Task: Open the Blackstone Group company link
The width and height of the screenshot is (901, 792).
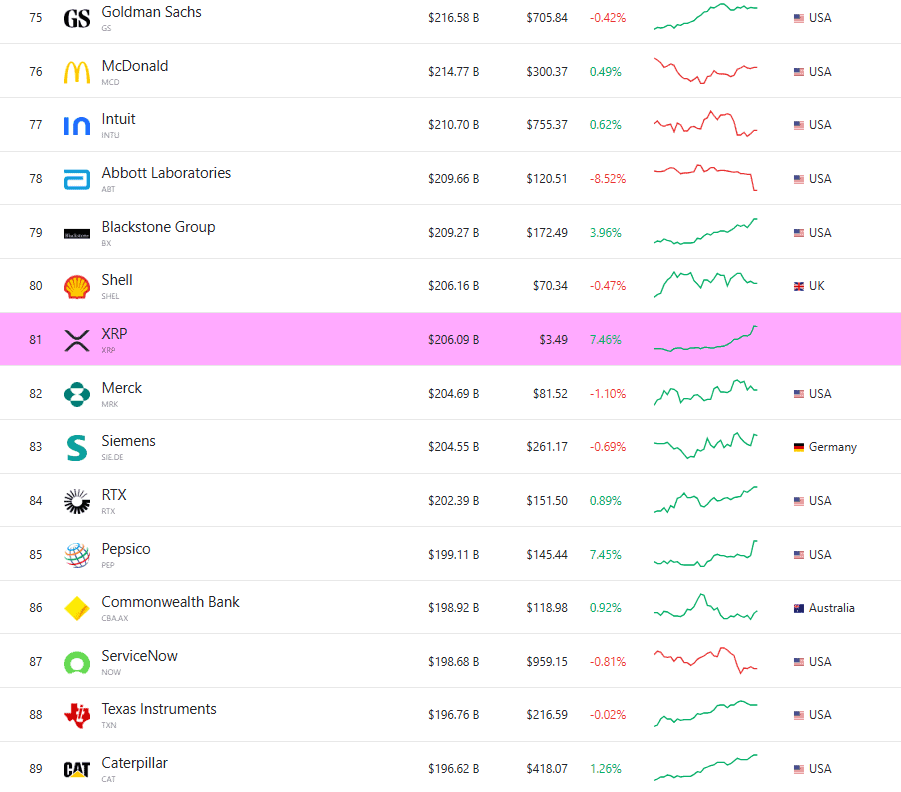Action: 159,227
